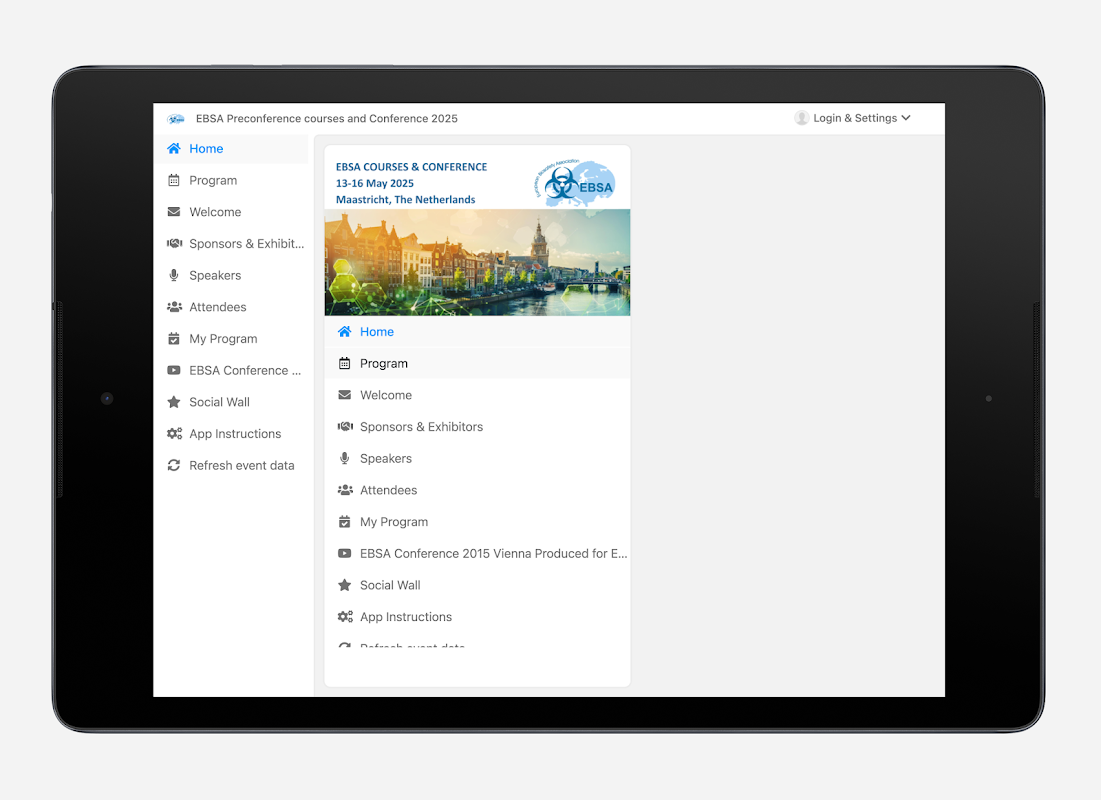Click the '13-16 May 2025' date text

click(375, 183)
